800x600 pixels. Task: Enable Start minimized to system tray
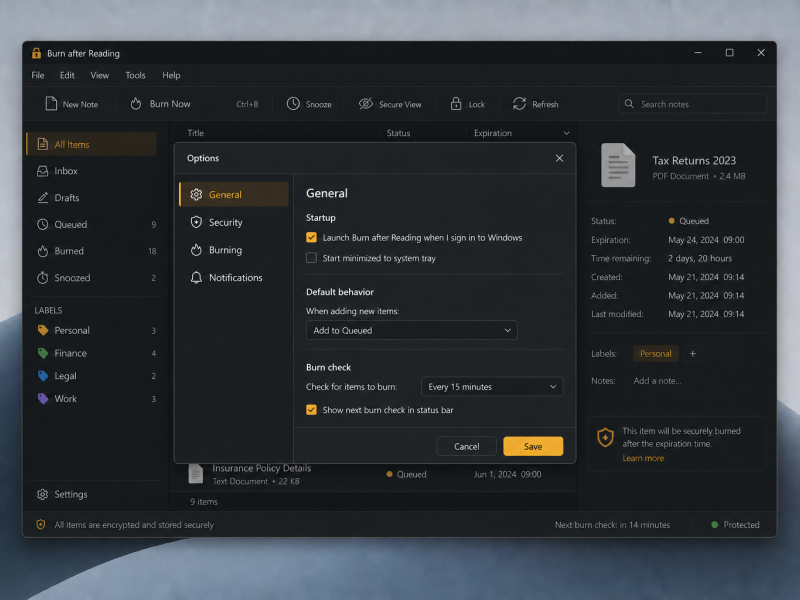click(x=311, y=258)
